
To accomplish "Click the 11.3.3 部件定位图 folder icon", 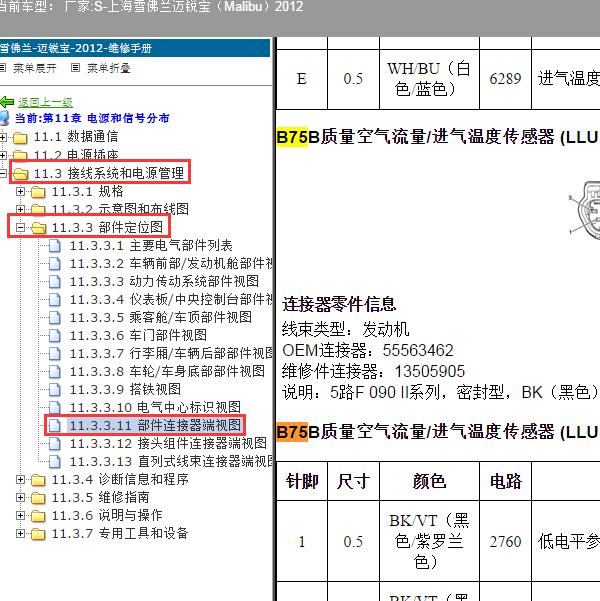I will (38, 228).
